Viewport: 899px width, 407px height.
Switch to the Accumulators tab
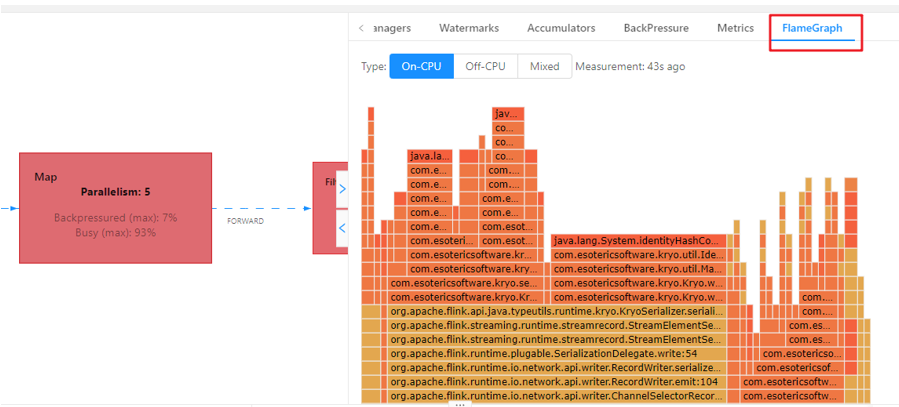pos(561,28)
